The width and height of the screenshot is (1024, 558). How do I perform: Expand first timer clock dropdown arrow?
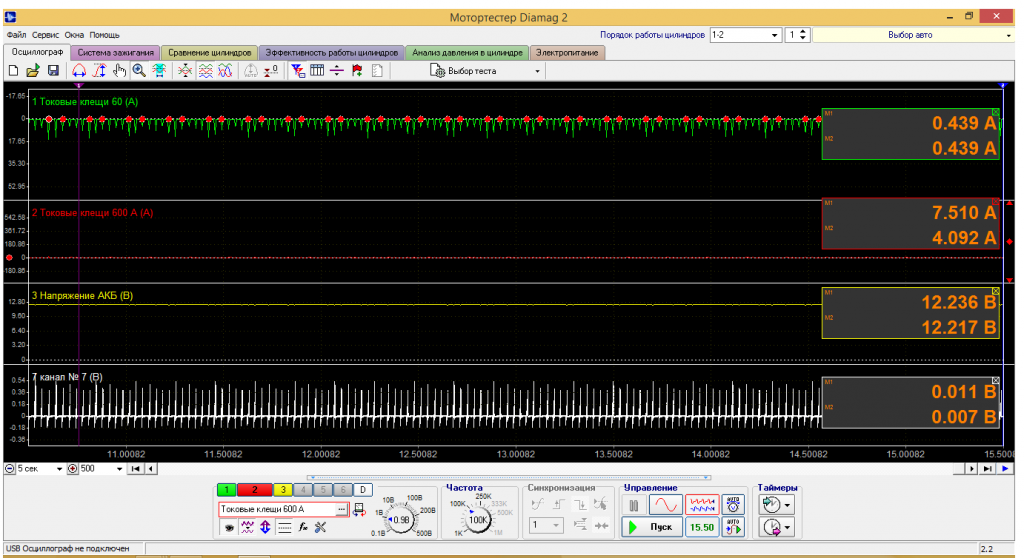[788, 505]
